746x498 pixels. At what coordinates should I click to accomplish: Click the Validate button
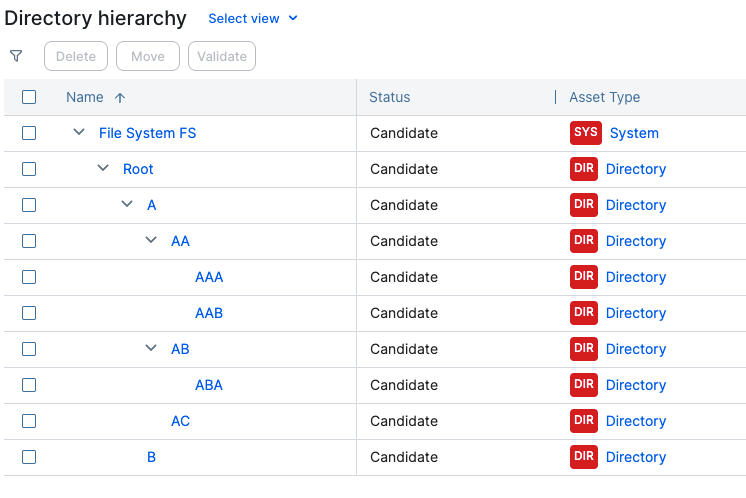(x=222, y=56)
